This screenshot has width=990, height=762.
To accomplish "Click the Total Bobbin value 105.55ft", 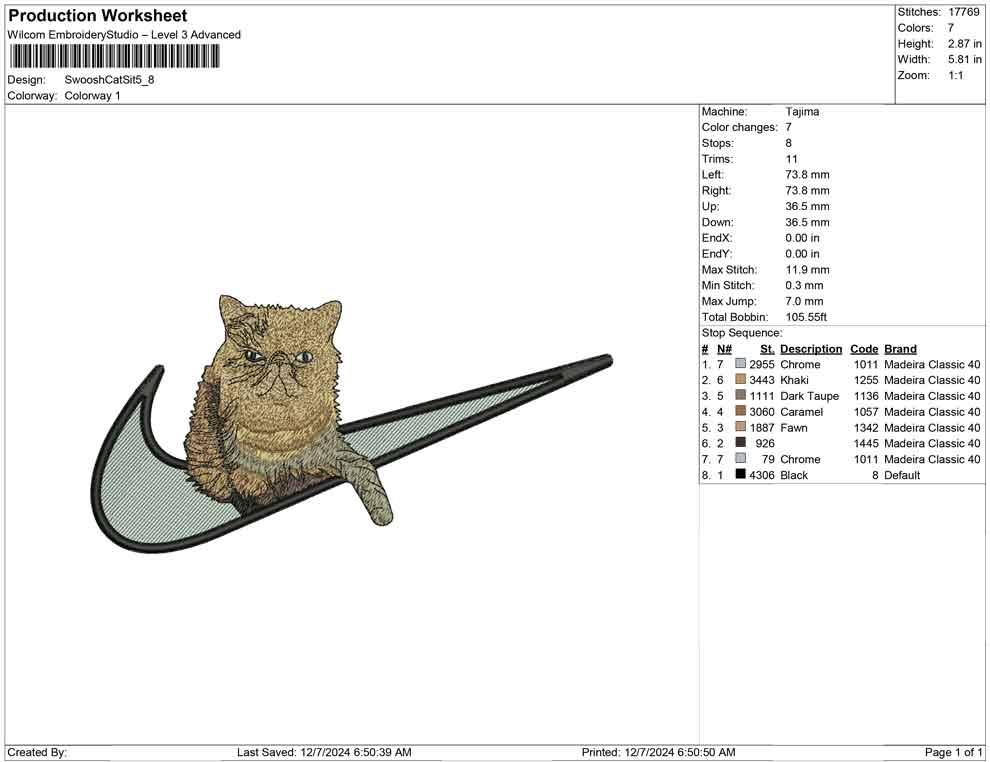I will [x=806, y=317].
